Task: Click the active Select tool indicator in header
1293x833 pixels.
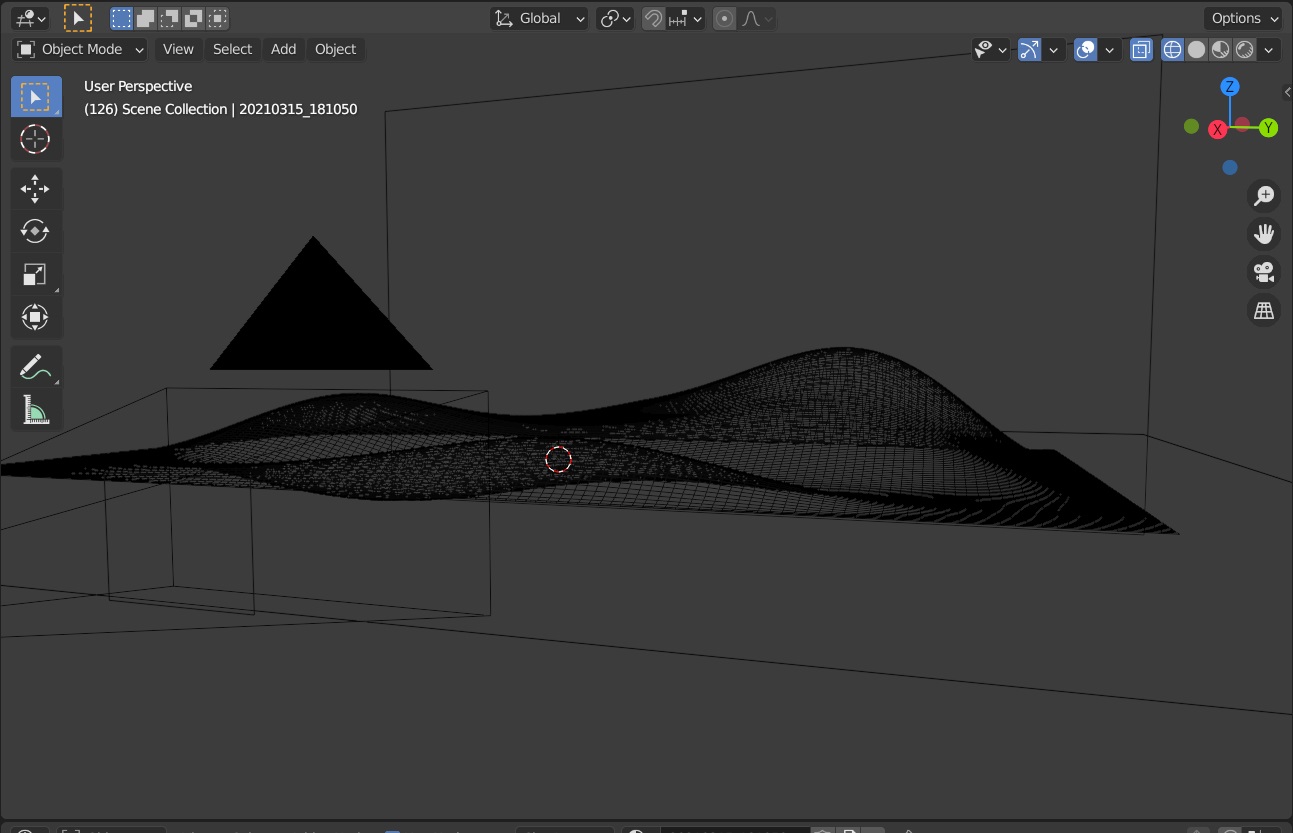Action: tap(78, 18)
